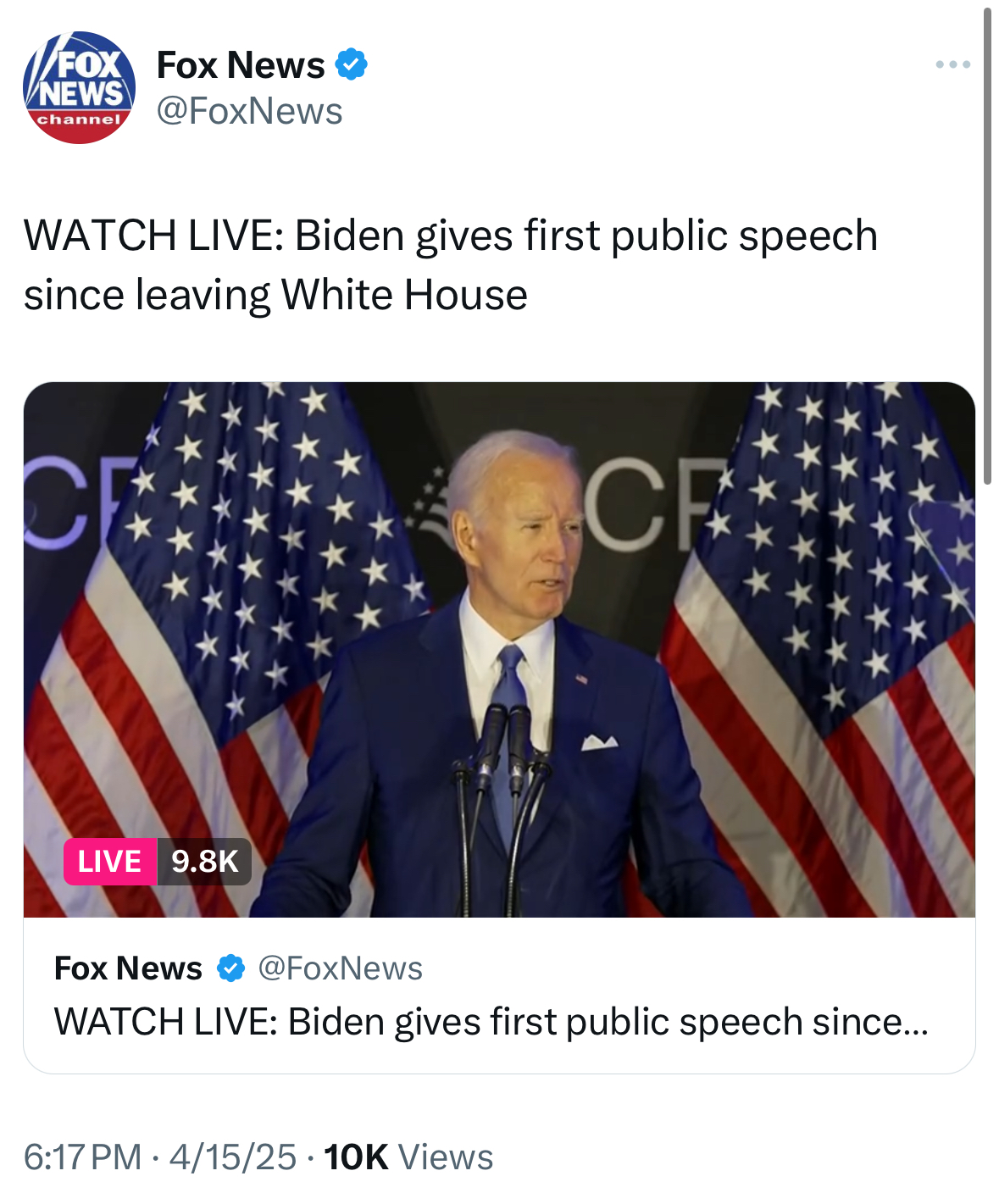999x1204 pixels.
Task: Open the WATCH LIVE tweet text
Action: click(x=450, y=264)
